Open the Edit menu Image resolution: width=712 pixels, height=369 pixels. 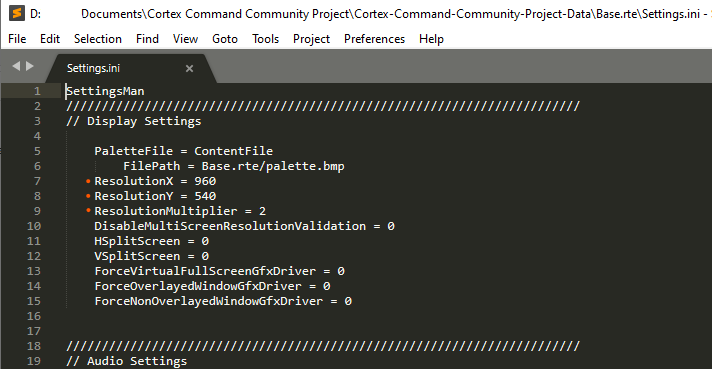tap(50, 39)
